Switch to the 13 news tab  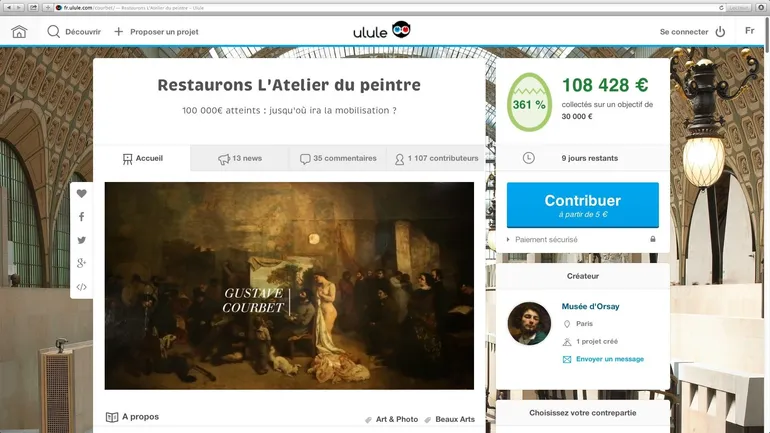(x=240, y=158)
